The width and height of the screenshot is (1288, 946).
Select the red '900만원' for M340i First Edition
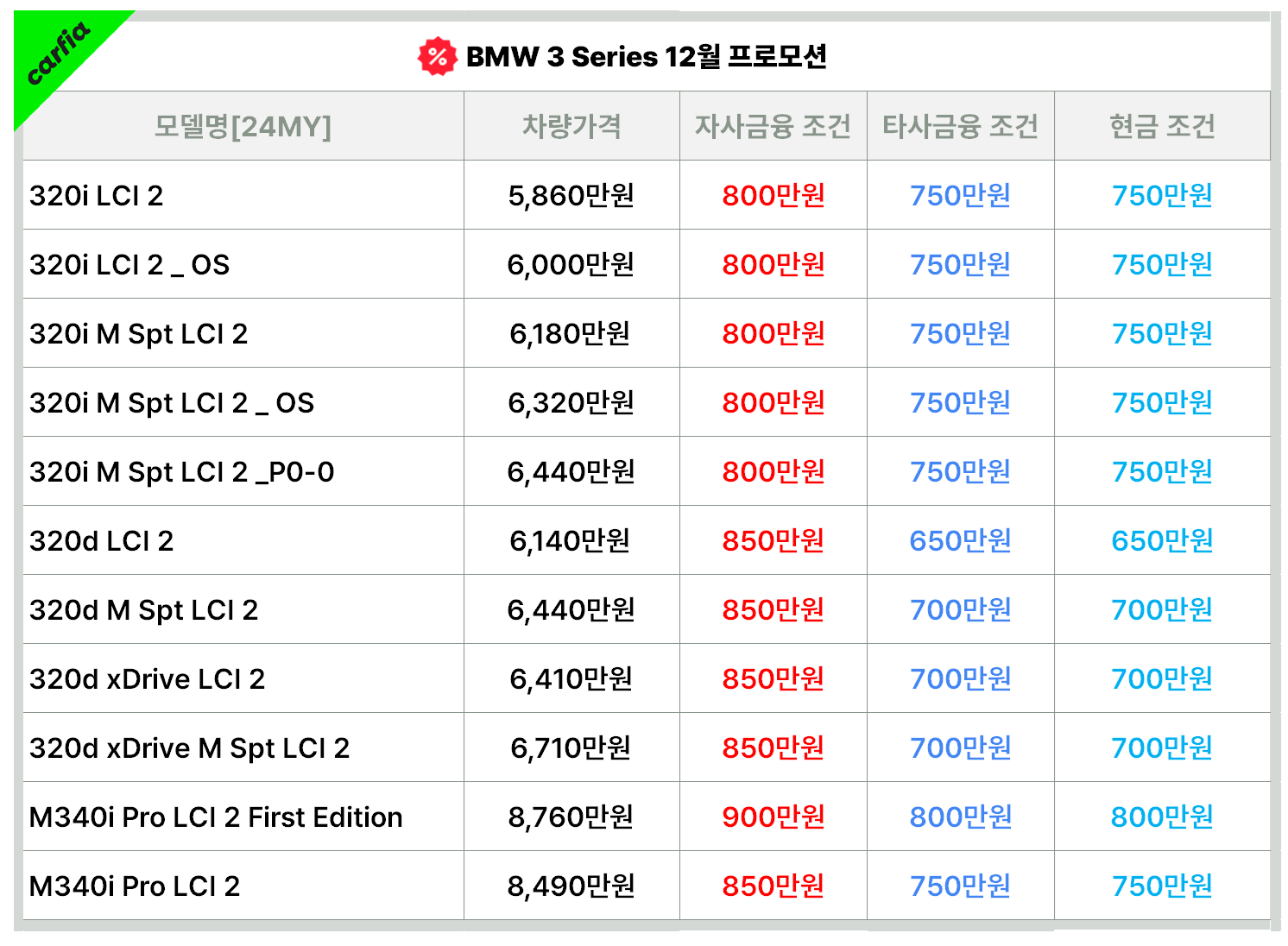coord(773,817)
